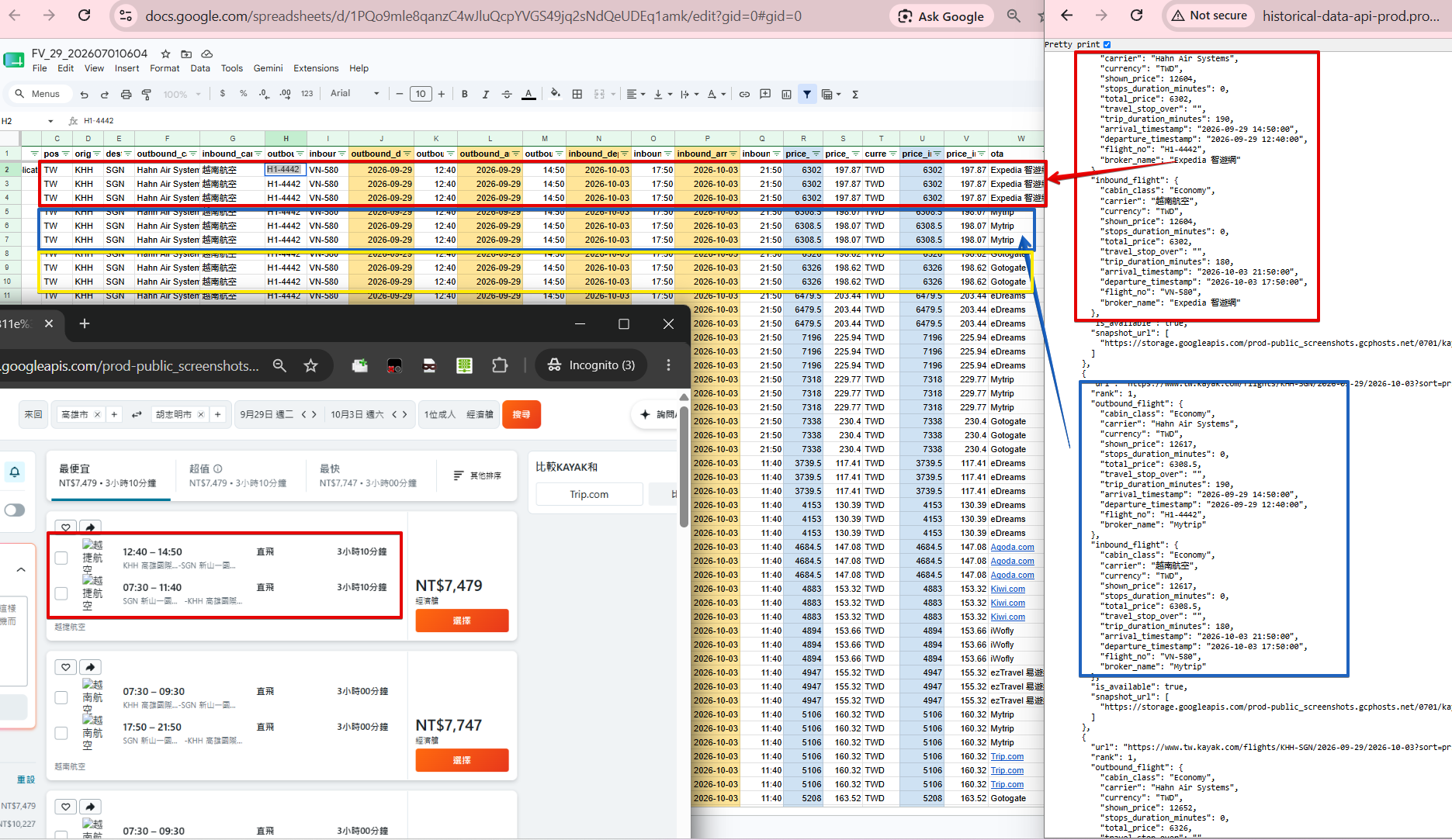
Task: Decrease decimal places
Action: pos(265,94)
